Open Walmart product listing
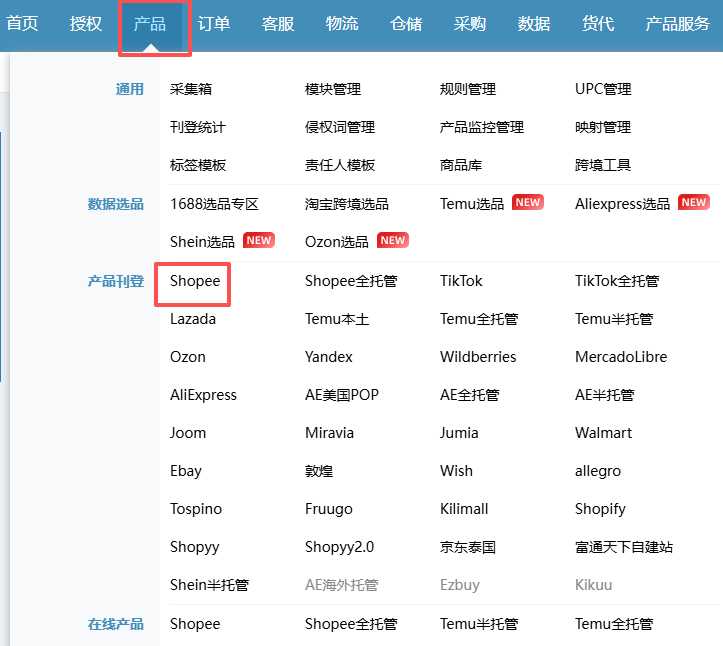Image resolution: width=723 pixels, height=646 pixels. tap(603, 433)
